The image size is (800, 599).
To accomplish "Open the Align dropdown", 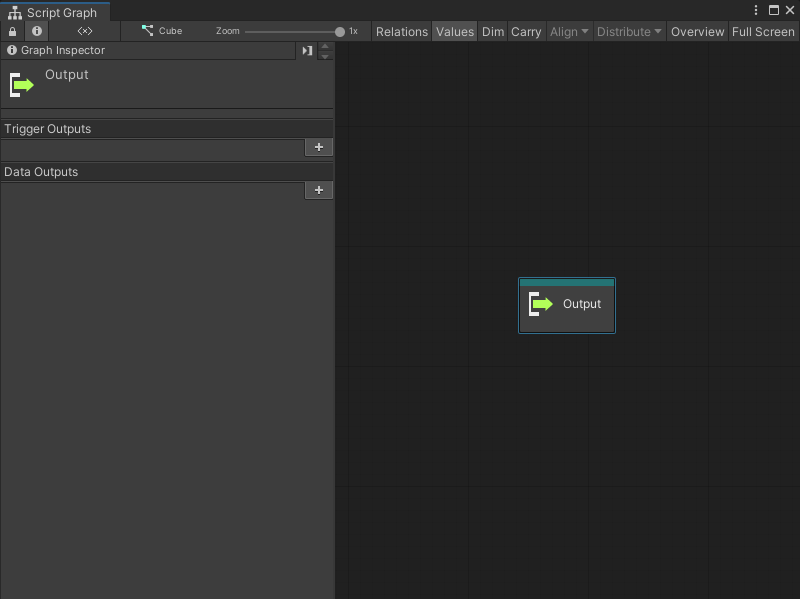I will [568, 31].
